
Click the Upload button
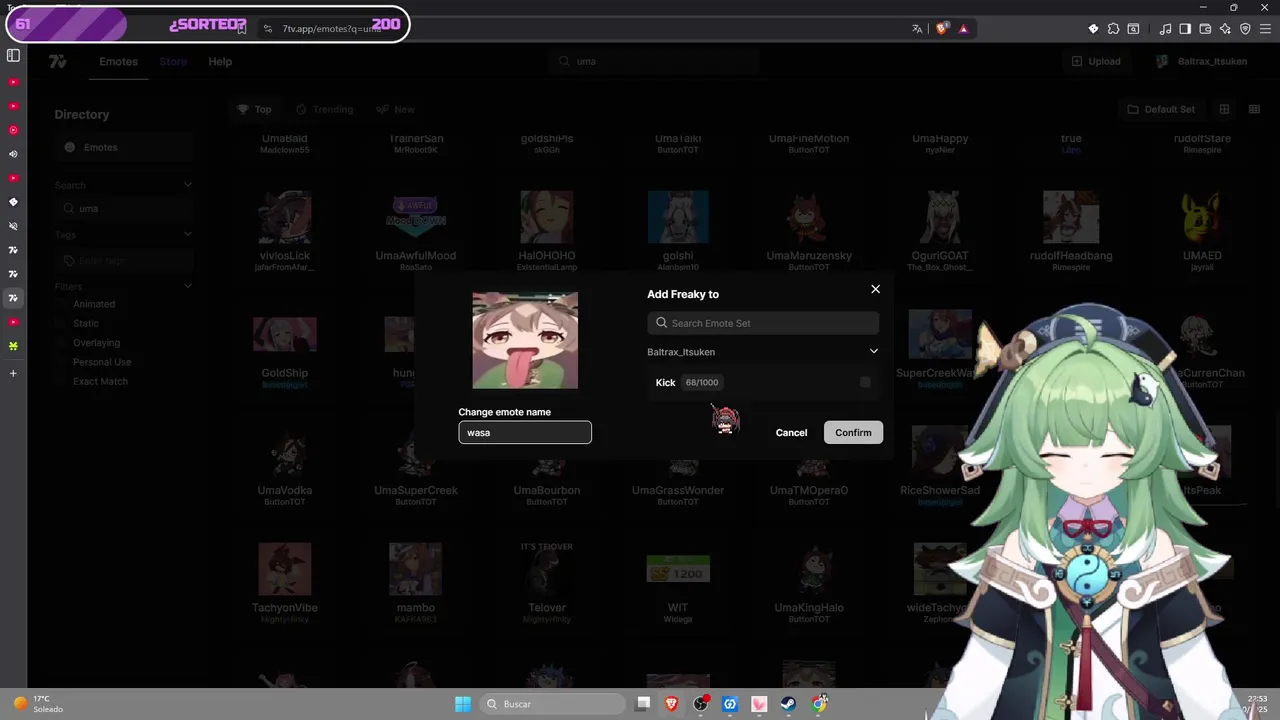pos(1096,61)
